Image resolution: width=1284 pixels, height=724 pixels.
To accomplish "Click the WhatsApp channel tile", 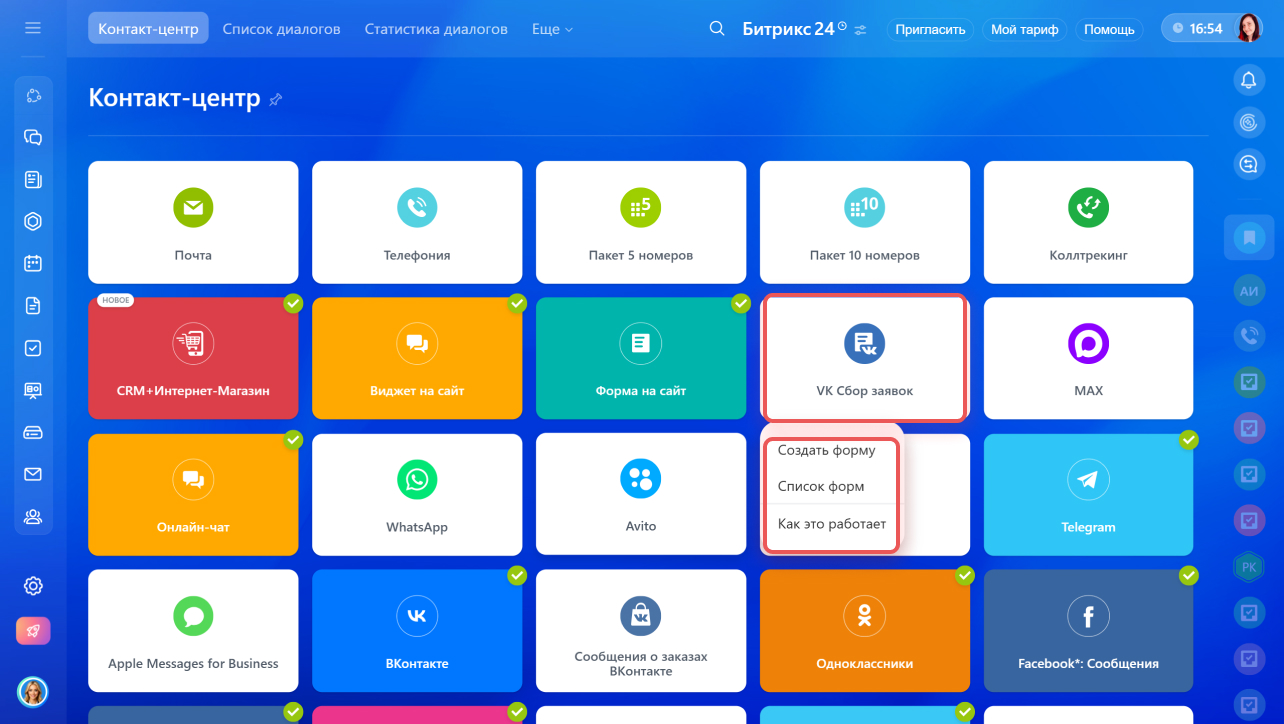I will [x=417, y=494].
